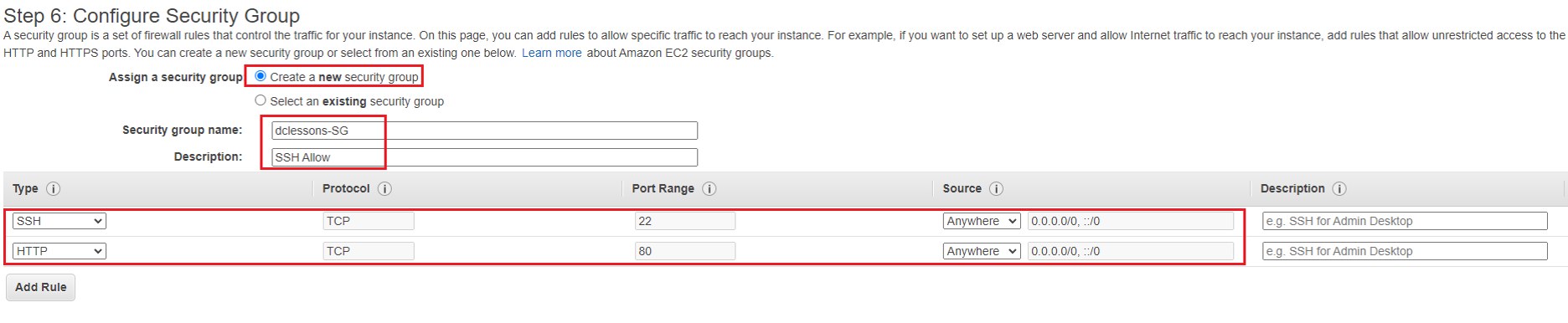Click the port range field showing 80
Image resolution: width=1568 pixels, height=323 pixels.
pos(685,251)
